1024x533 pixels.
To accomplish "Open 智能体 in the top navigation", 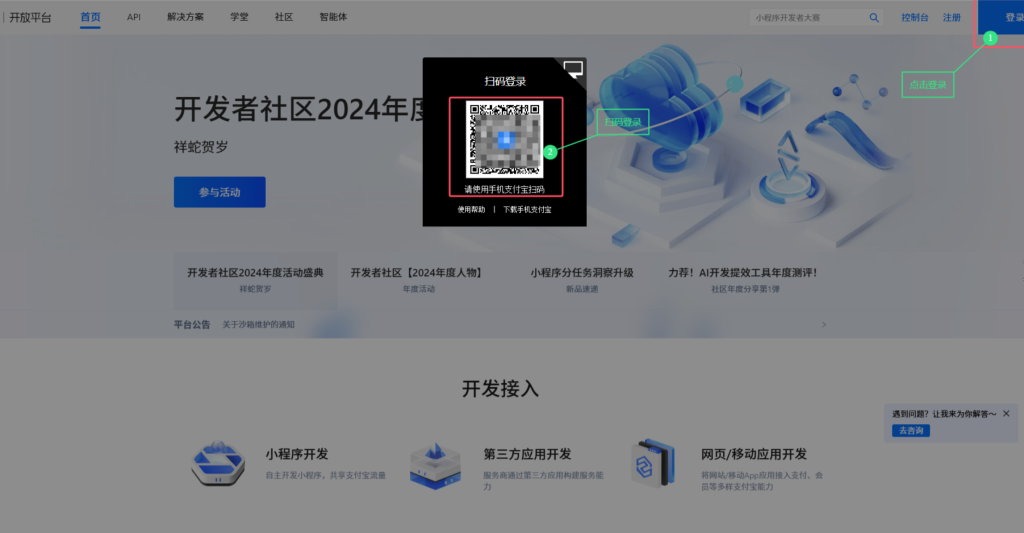I will pos(333,18).
